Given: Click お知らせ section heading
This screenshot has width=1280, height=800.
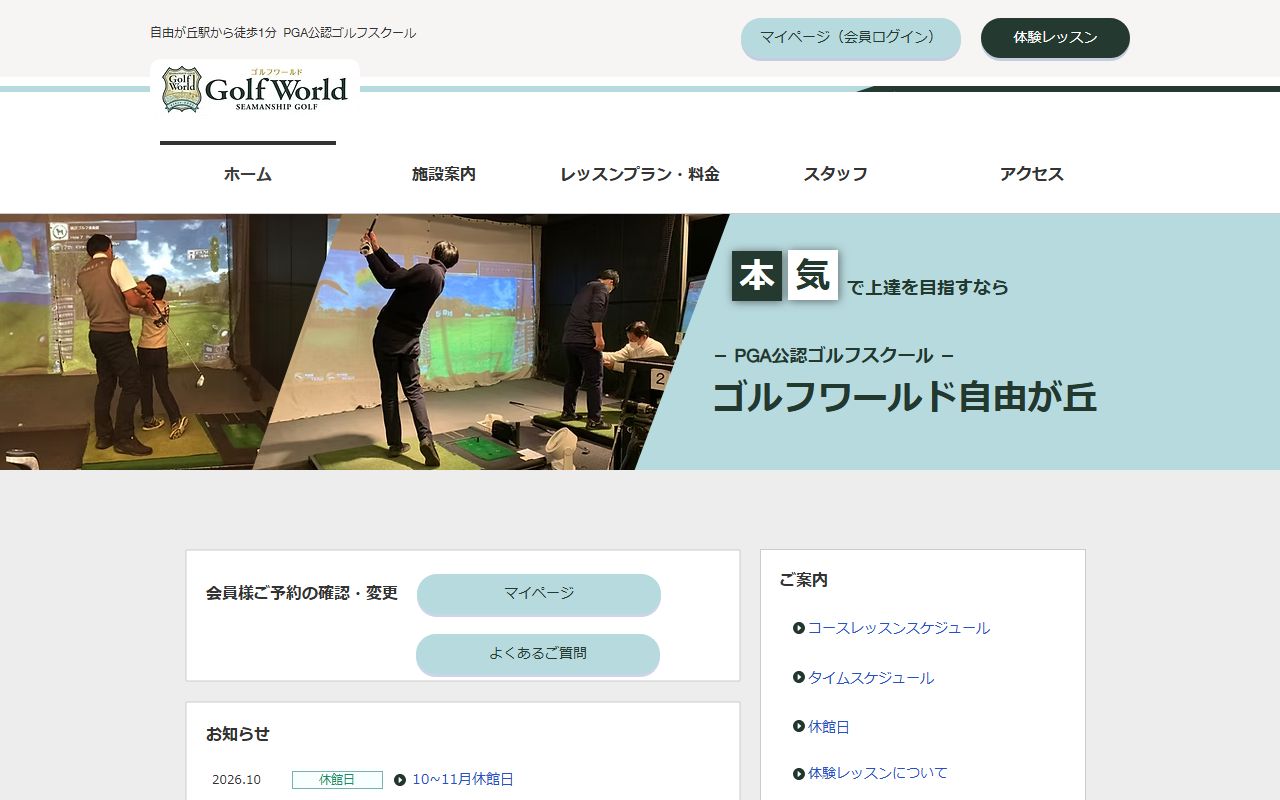Looking at the screenshot, I should click(x=238, y=734).
